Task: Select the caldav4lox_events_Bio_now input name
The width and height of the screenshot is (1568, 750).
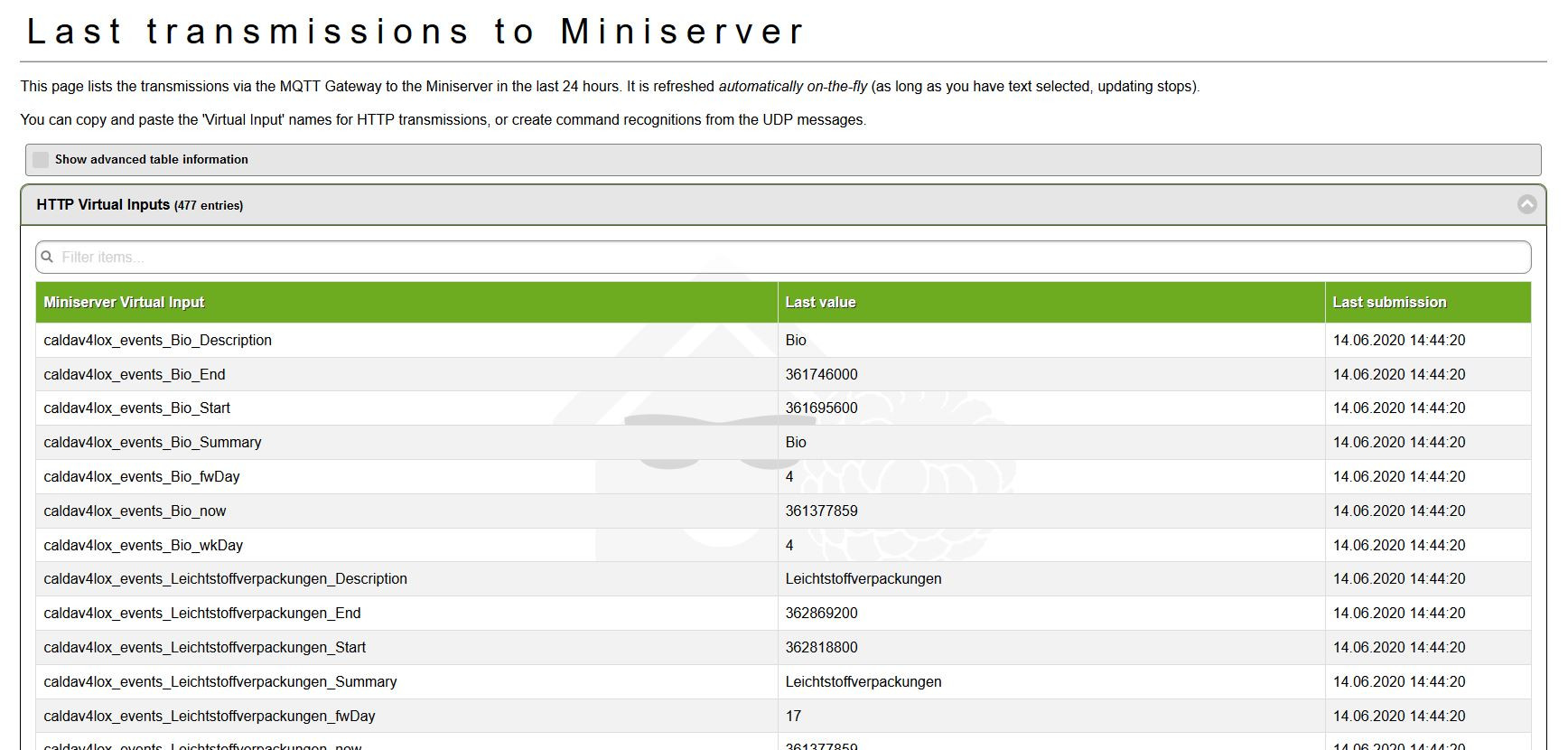Action: (135, 511)
